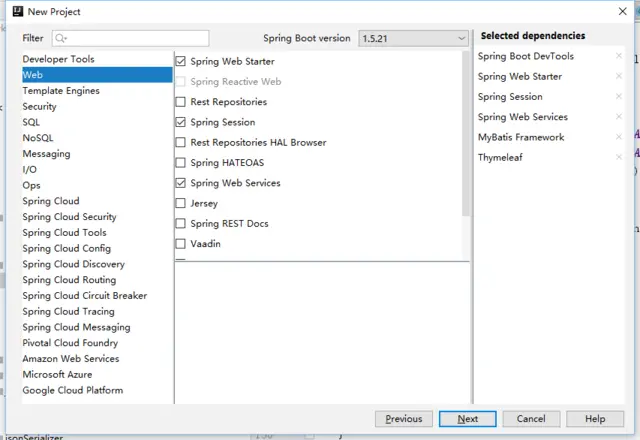Click the filter search magnifier icon
Image resolution: width=640 pixels, height=440 pixels.
pyautogui.click(x=61, y=38)
